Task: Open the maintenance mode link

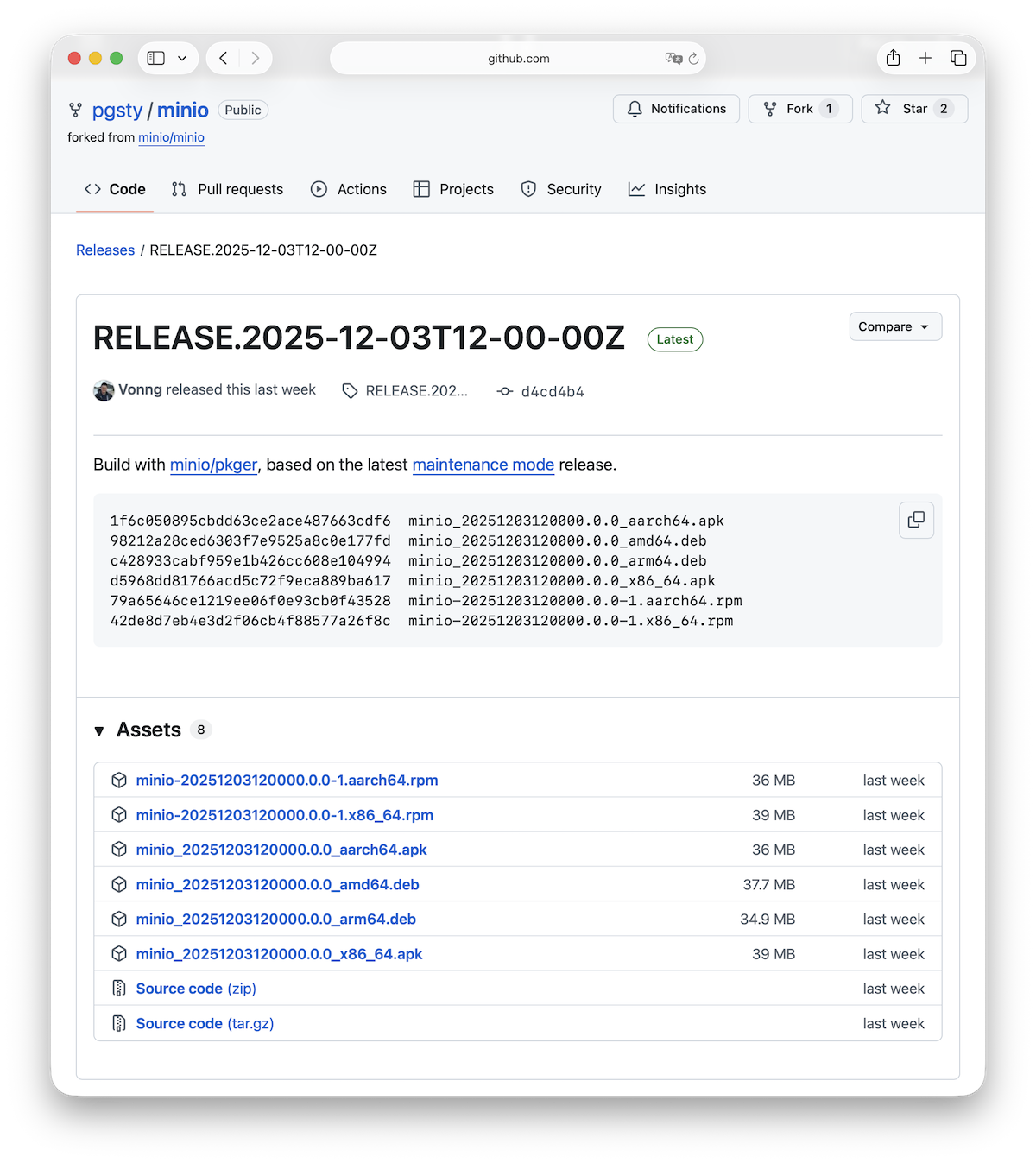Action: (x=483, y=465)
